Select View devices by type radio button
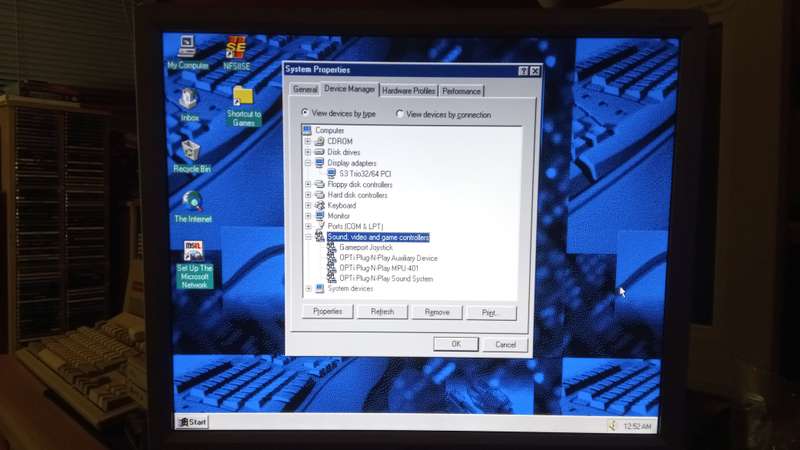 tap(305, 113)
